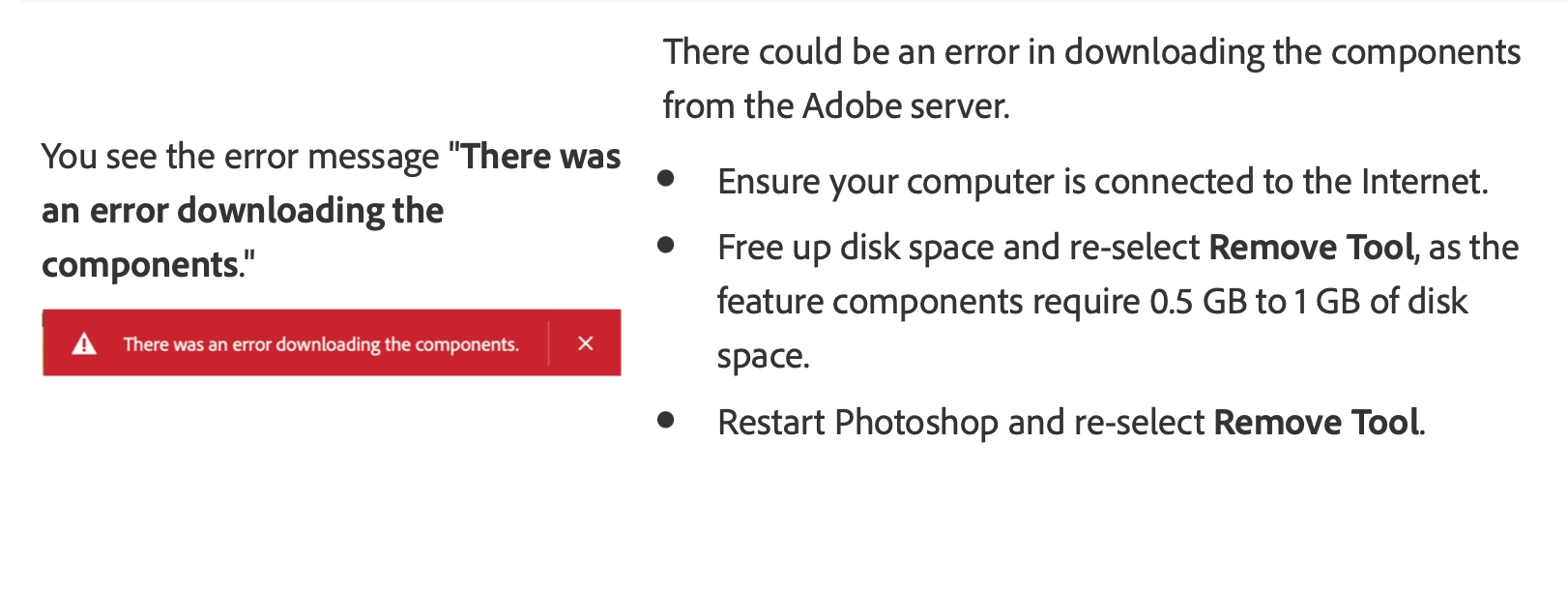The height and width of the screenshot is (592, 1568).
Task: Click the bullet dot before "Restart Photoshop"
Action: 665,420
